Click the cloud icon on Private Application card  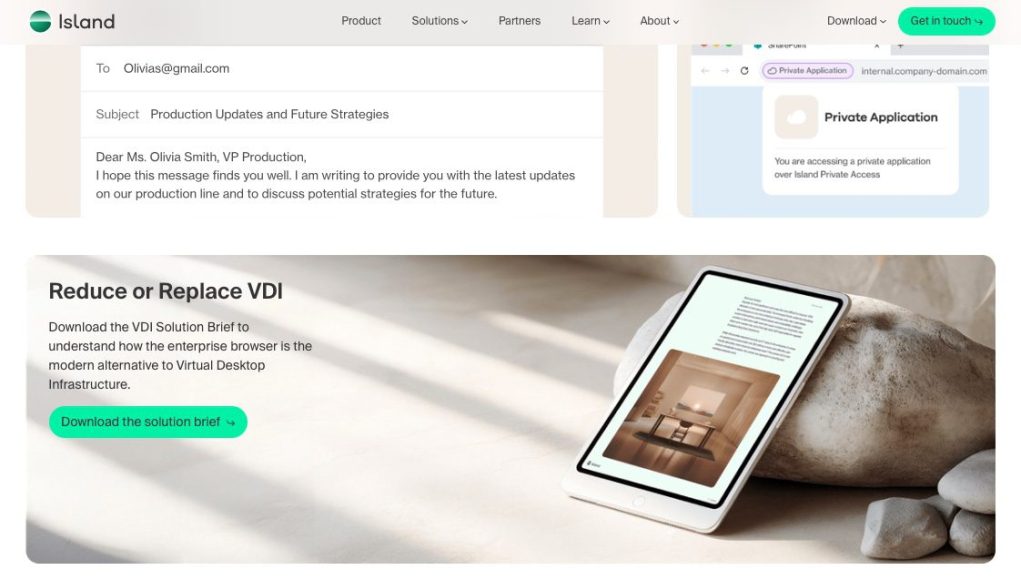tap(796, 117)
